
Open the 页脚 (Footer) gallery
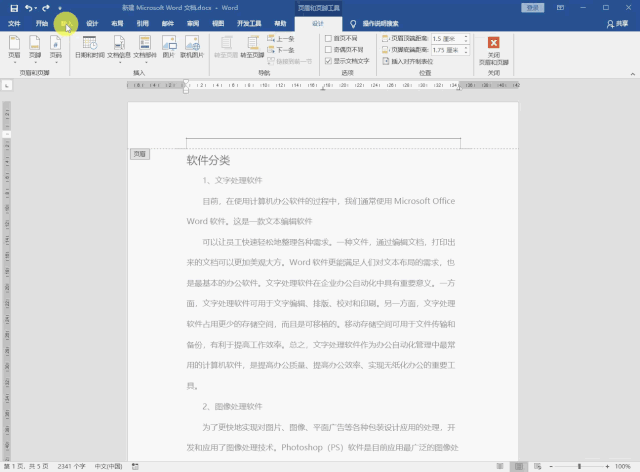coord(35,49)
